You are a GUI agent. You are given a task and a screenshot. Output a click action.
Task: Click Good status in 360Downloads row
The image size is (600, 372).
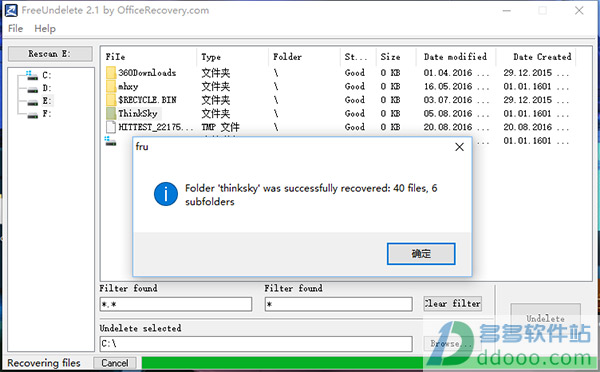click(x=355, y=73)
